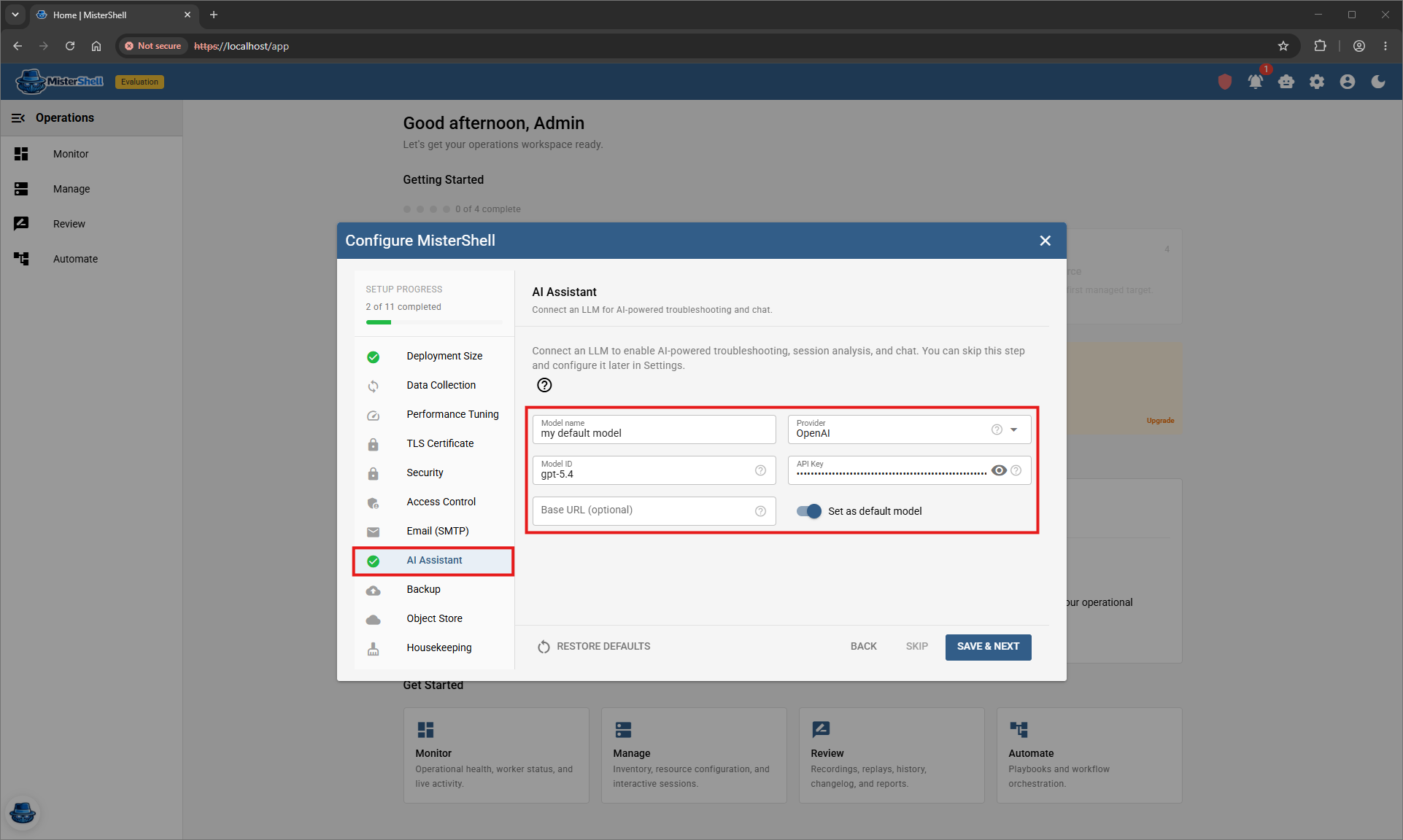Click the setup progress bar

[434, 322]
